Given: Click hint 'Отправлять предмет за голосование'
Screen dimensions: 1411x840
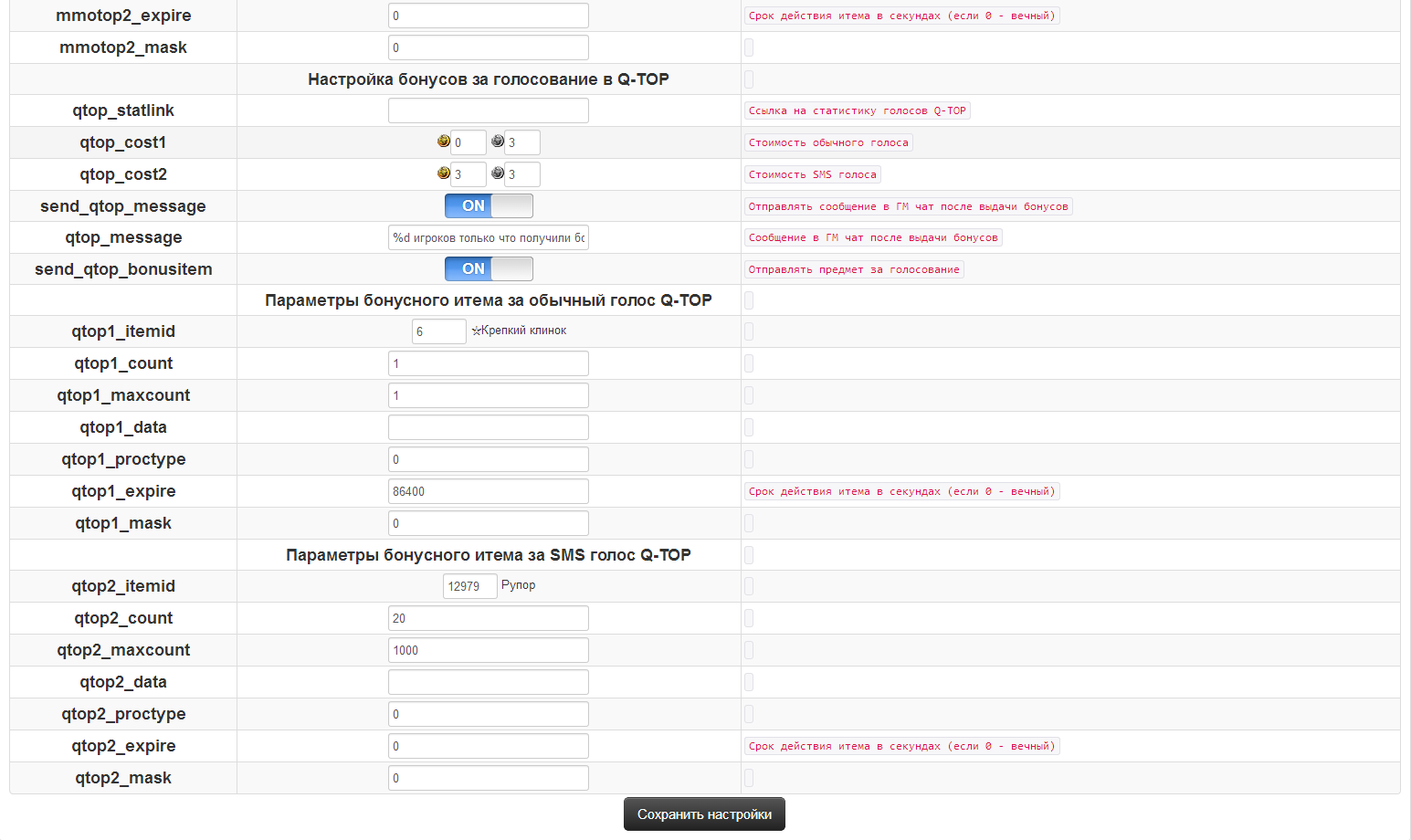Looking at the screenshot, I should coord(854,269).
